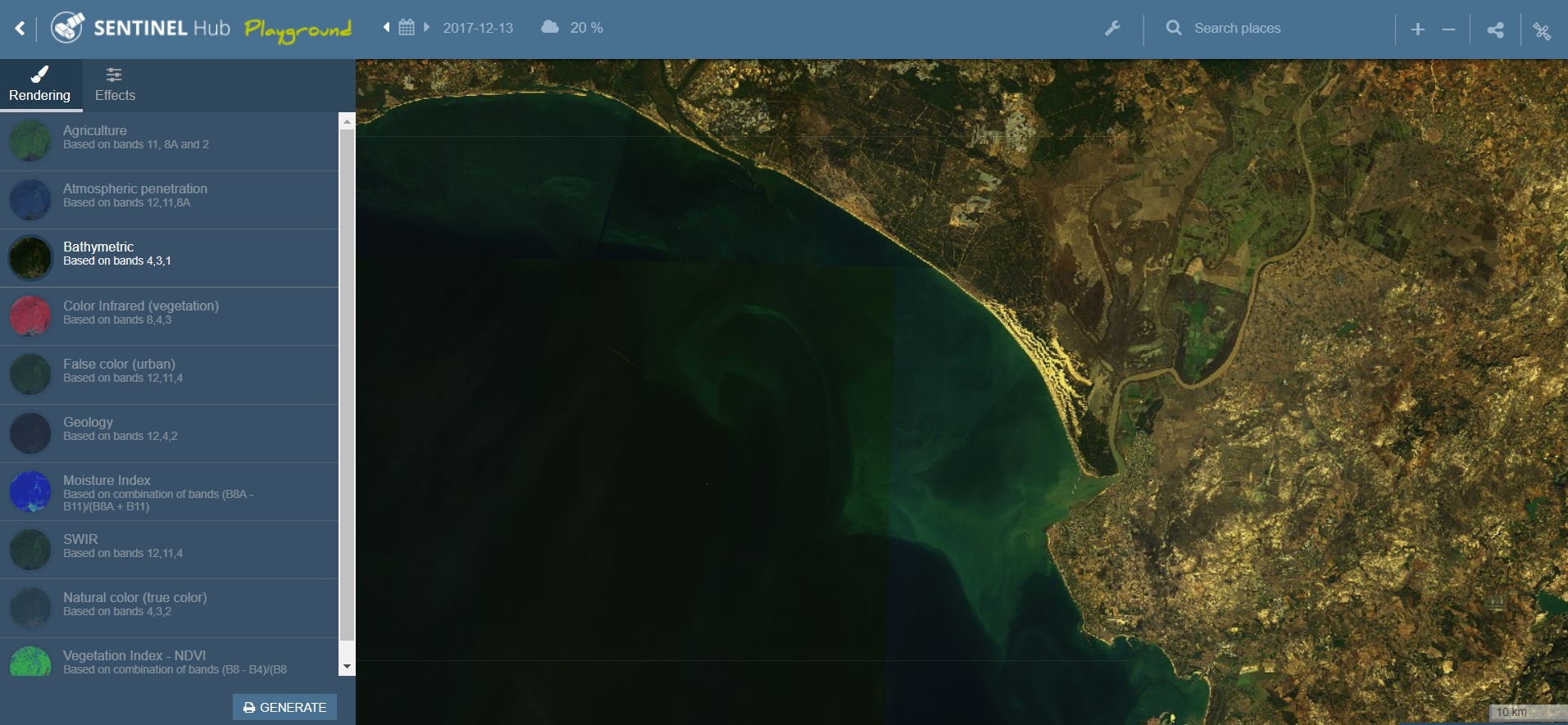Open cloud coverage setting icon
The height and width of the screenshot is (725, 1568).
pyautogui.click(x=550, y=27)
